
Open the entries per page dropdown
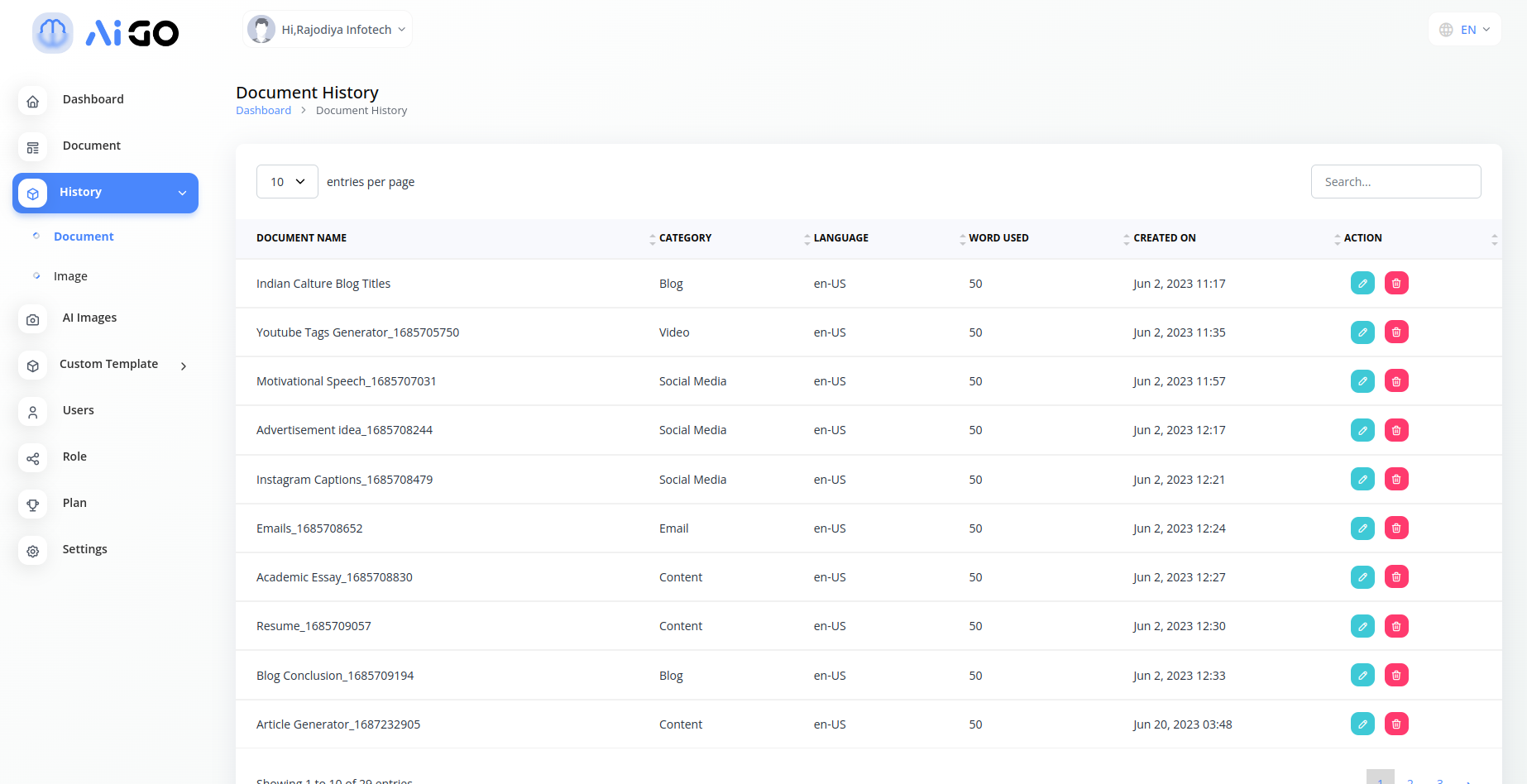[x=287, y=182]
